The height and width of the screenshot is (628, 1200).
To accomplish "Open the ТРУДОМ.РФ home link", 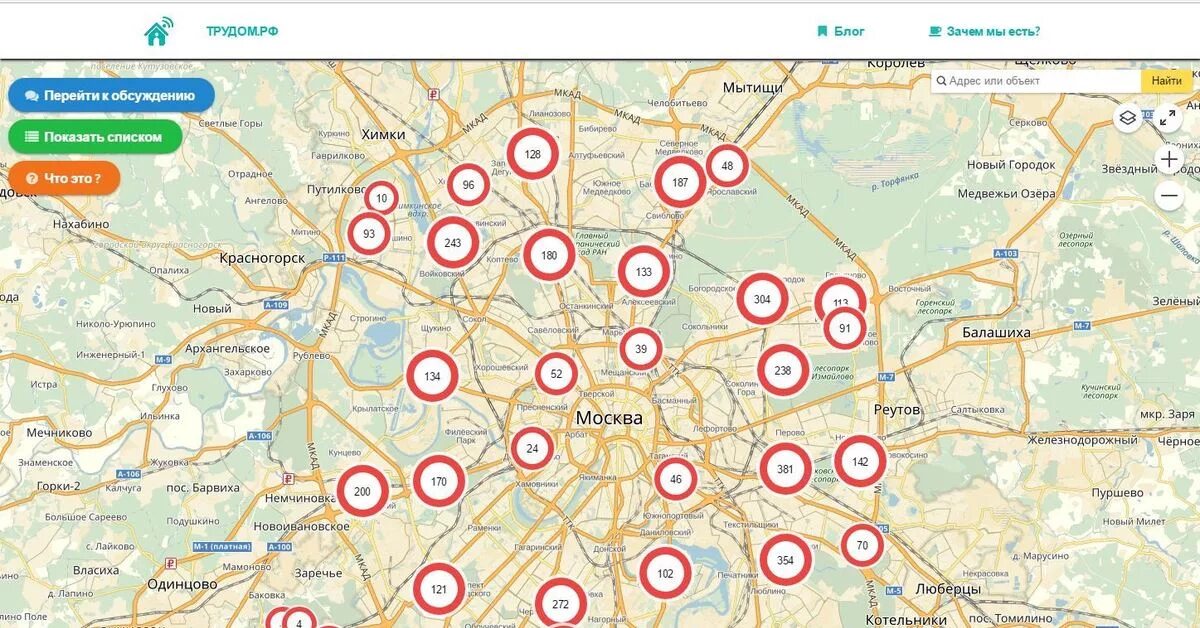I will (242, 32).
